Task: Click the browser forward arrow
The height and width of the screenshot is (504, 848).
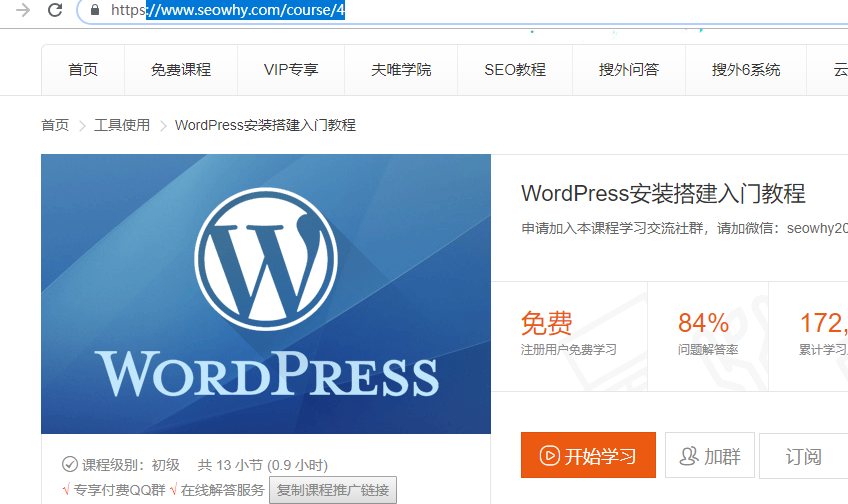Action: coord(22,10)
